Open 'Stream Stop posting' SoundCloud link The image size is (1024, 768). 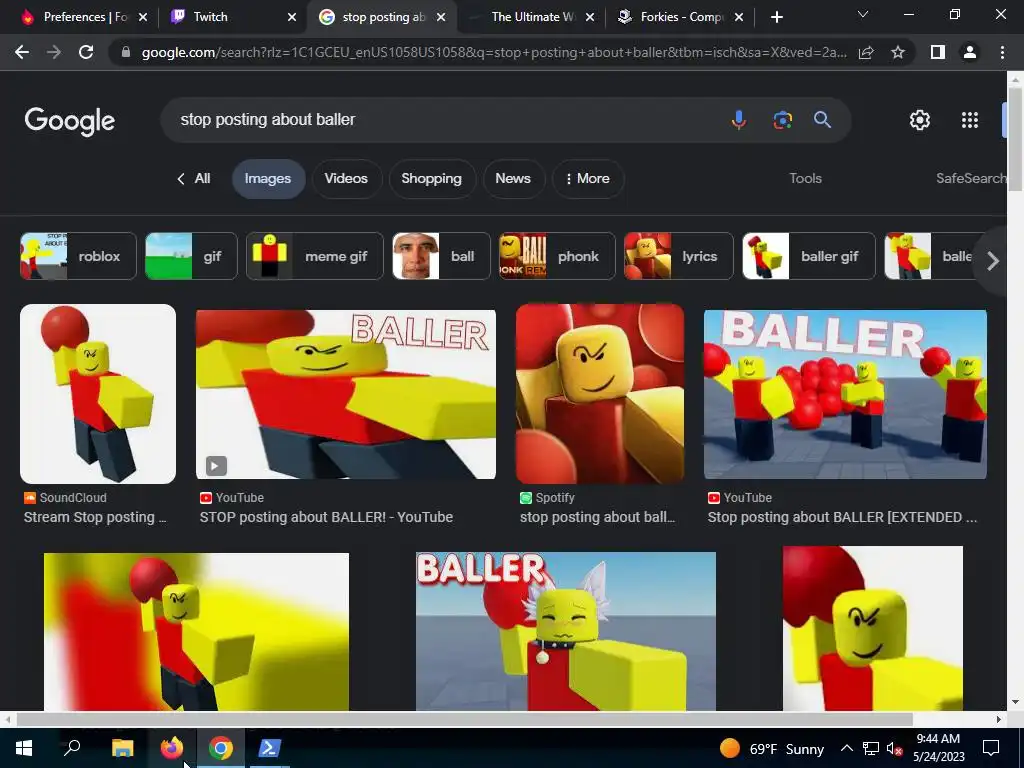pyautogui.click(x=95, y=517)
